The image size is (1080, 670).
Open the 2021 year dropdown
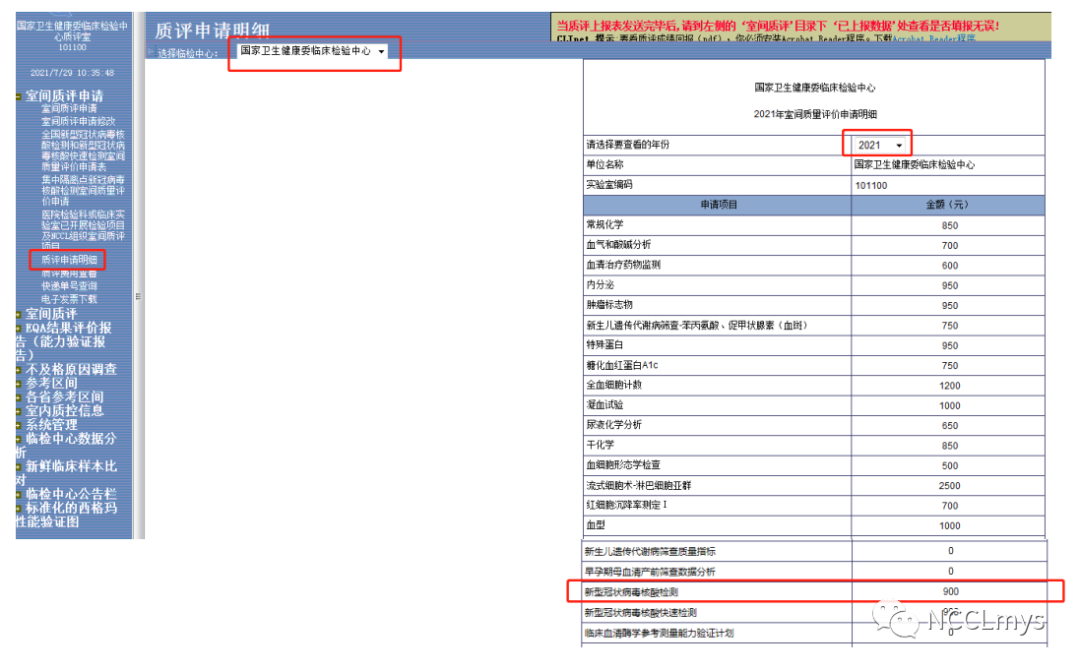click(x=880, y=145)
